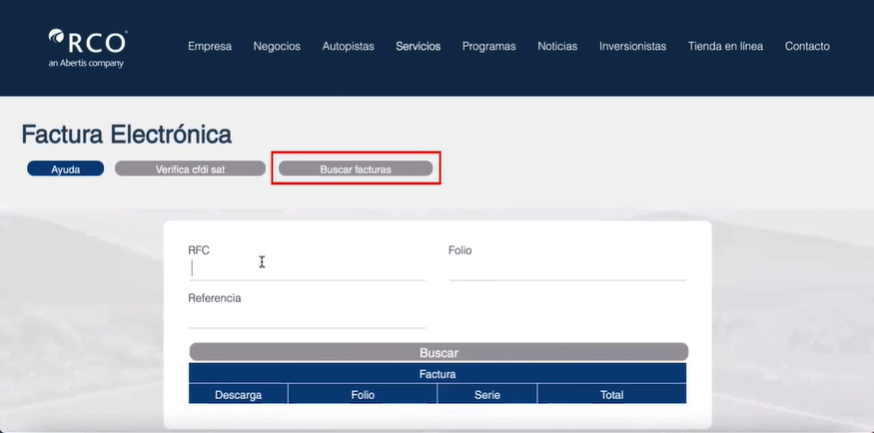Select Servicios in navigation bar

[418, 46]
